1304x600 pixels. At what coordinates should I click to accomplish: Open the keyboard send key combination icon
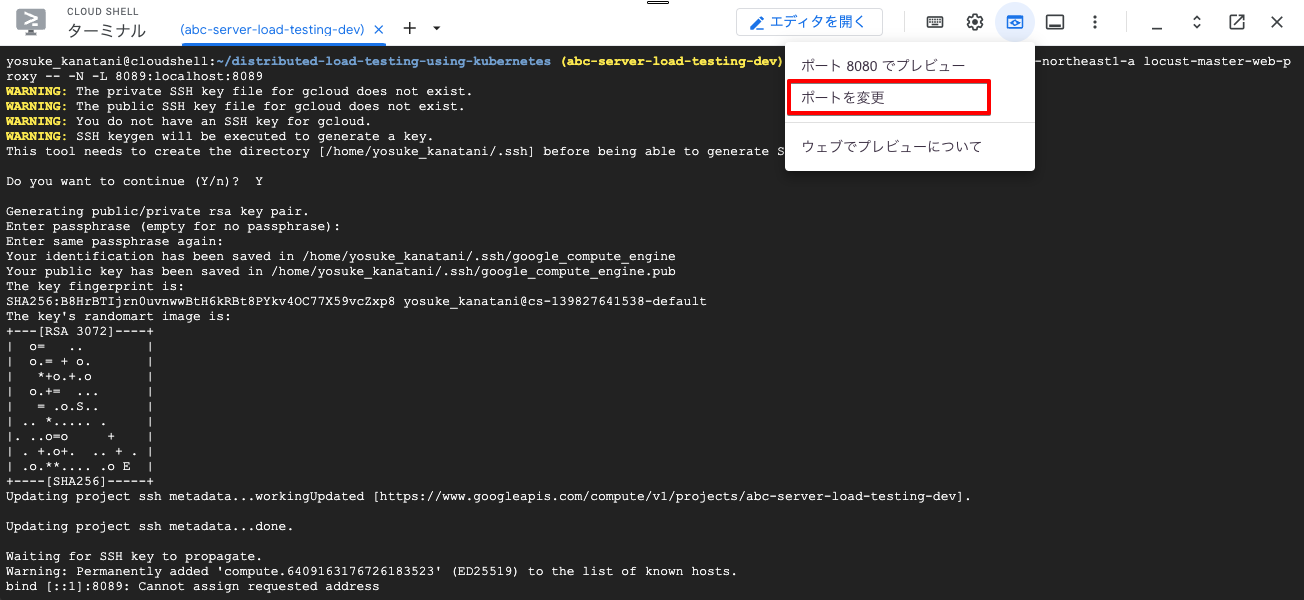click(x=935, y=22)
